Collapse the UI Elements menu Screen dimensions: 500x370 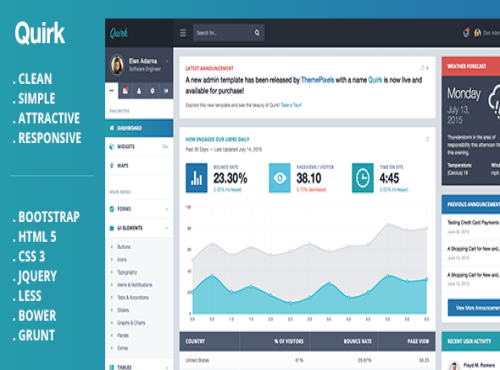click(x=139, y=228)
